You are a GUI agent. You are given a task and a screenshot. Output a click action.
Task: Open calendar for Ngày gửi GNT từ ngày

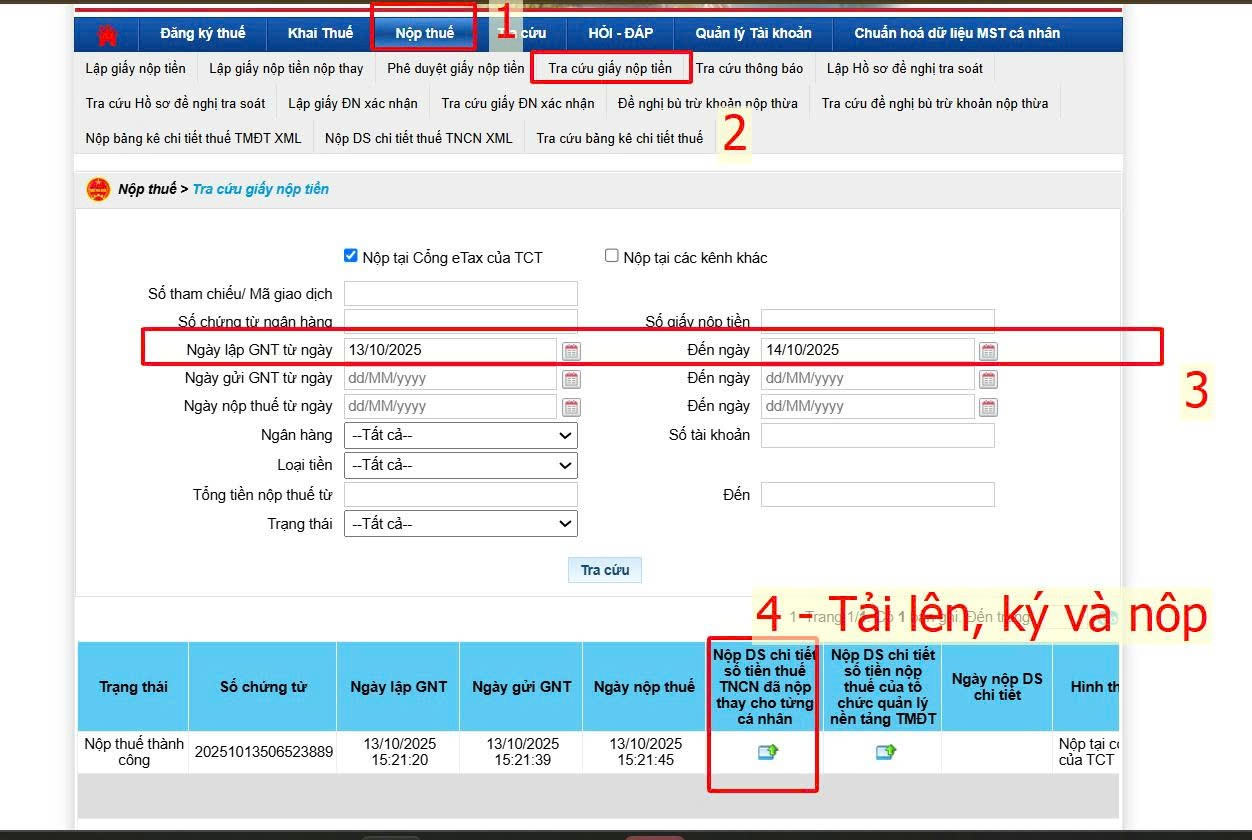pyautogui.click(x=571, y=379)
